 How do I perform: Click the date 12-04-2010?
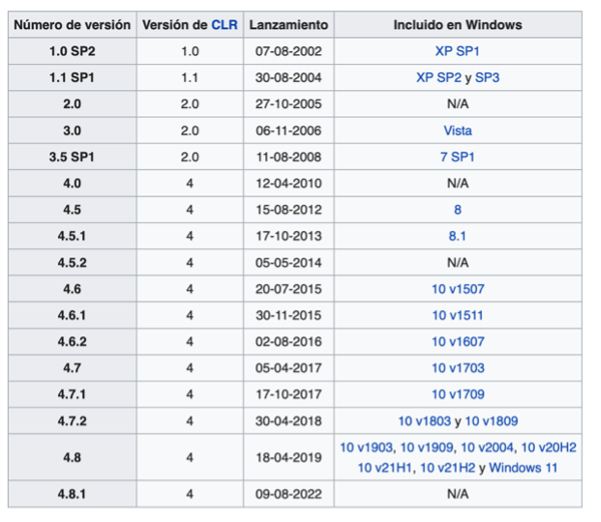(x=289, y=183)
